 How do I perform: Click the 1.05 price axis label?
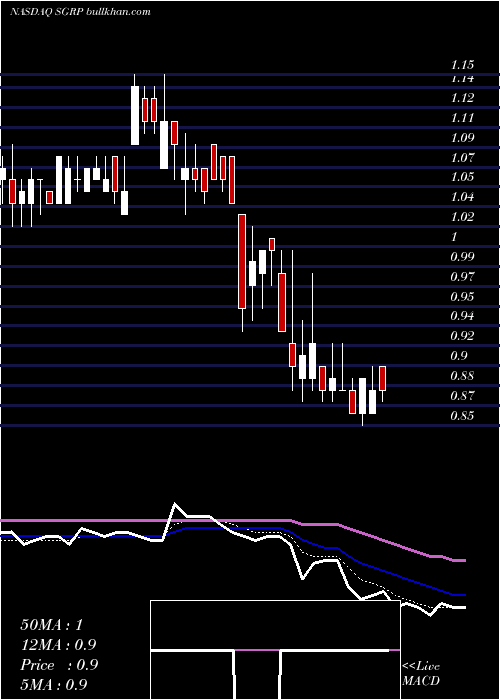point(462,177)
